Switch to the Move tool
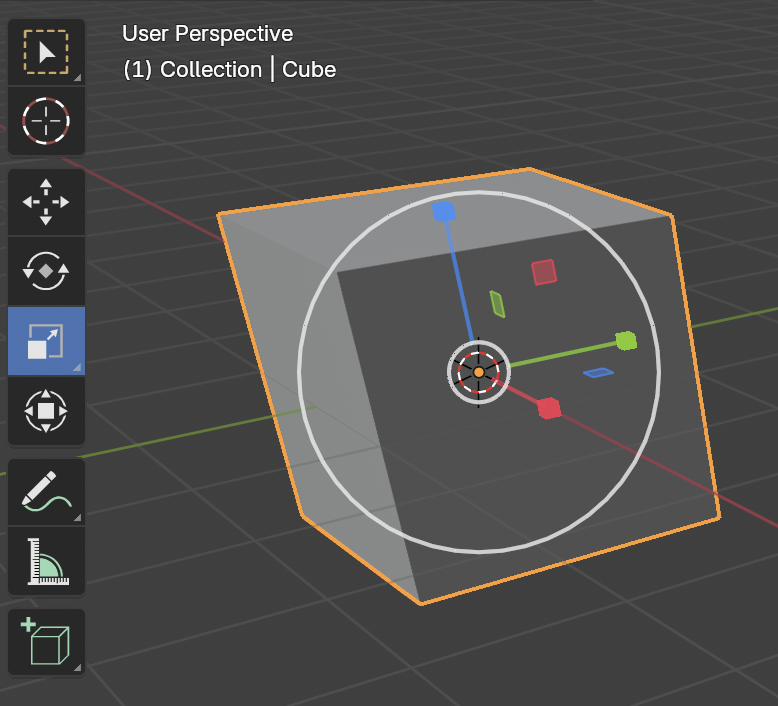This screenshot has height=706, width=778. [x=46, y=203]
